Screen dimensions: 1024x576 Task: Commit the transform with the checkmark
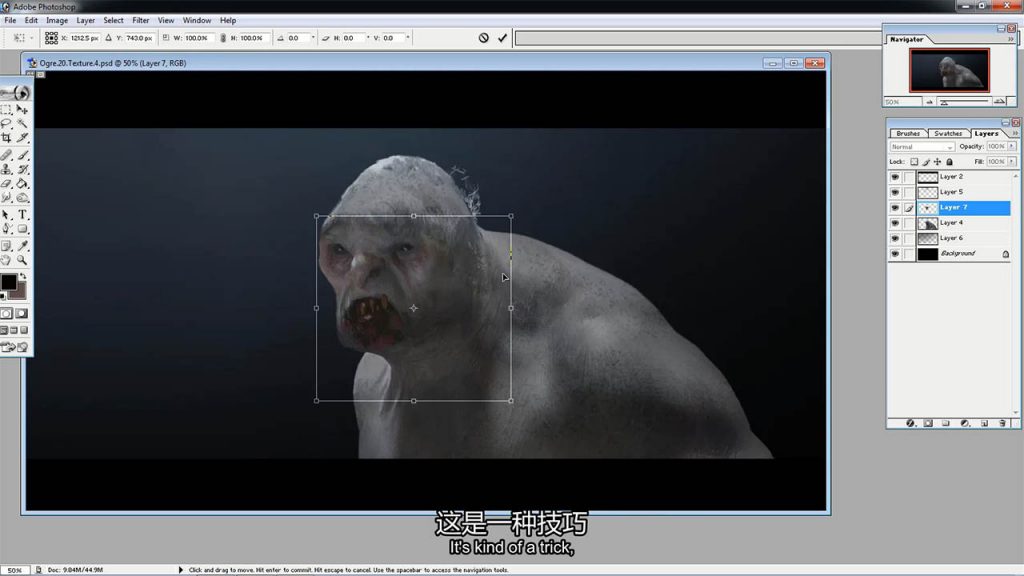tap(502, 38)
